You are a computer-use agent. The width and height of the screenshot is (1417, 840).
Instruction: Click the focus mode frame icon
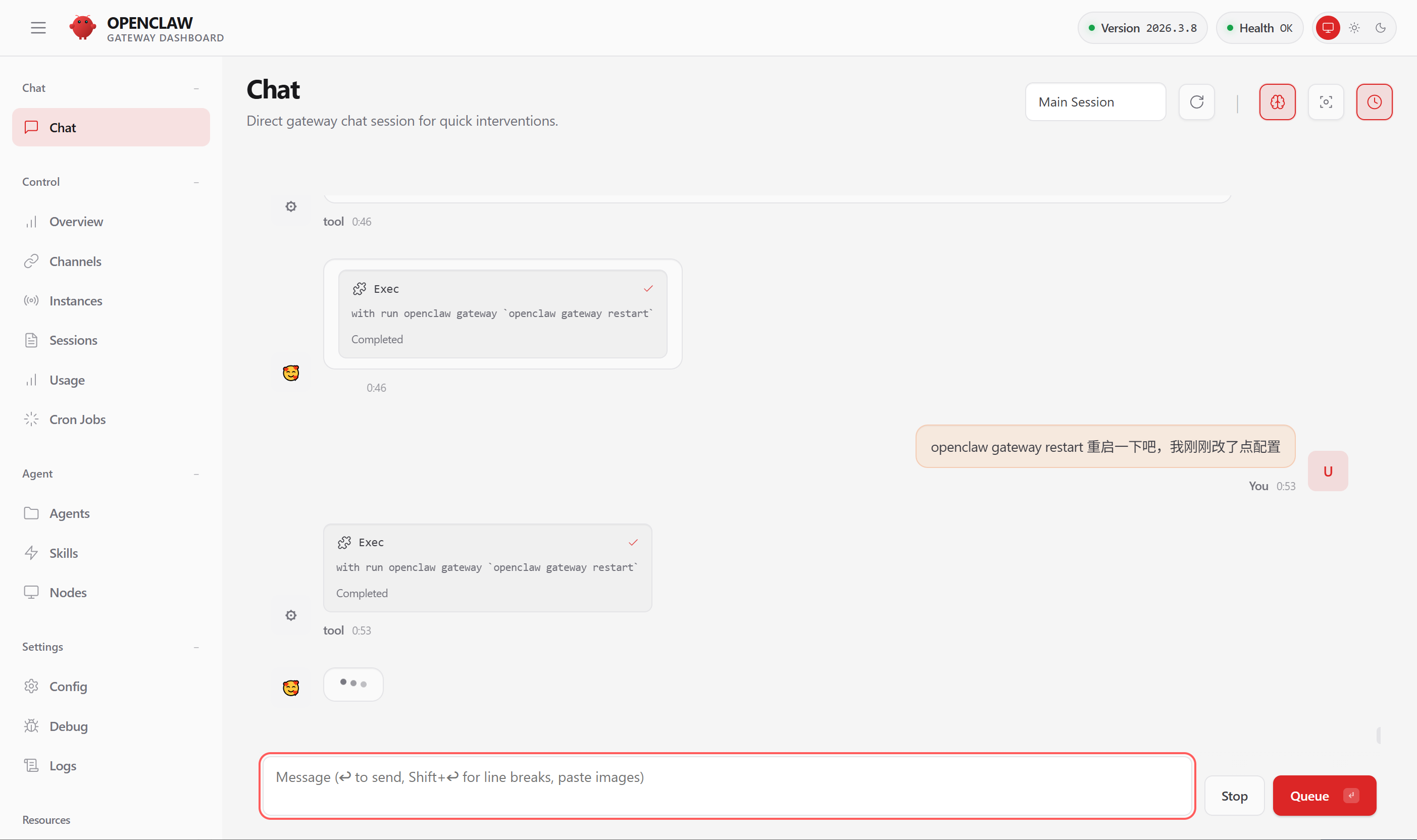coord(1325,102)
